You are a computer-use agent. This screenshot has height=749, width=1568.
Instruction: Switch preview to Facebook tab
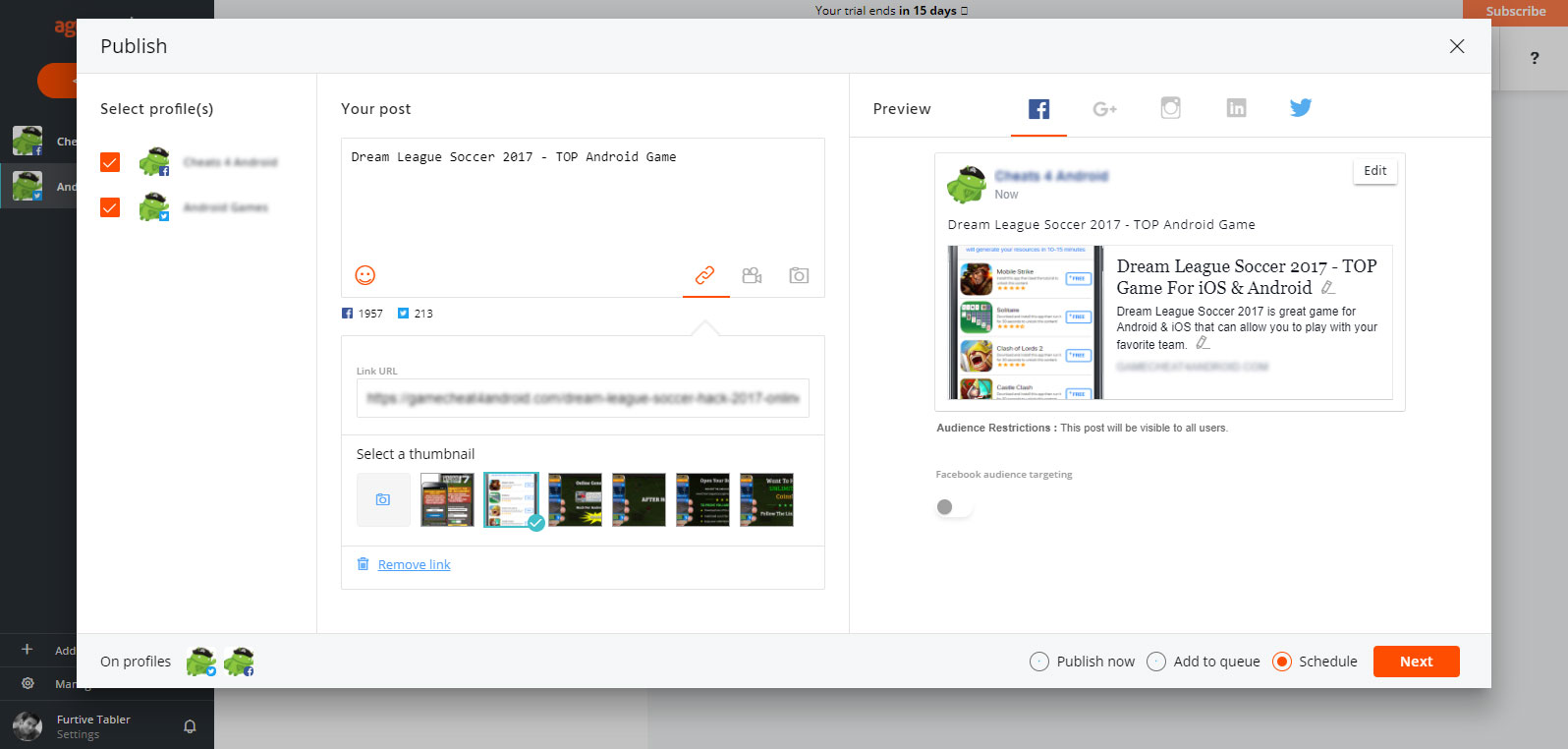[1038, 108]
